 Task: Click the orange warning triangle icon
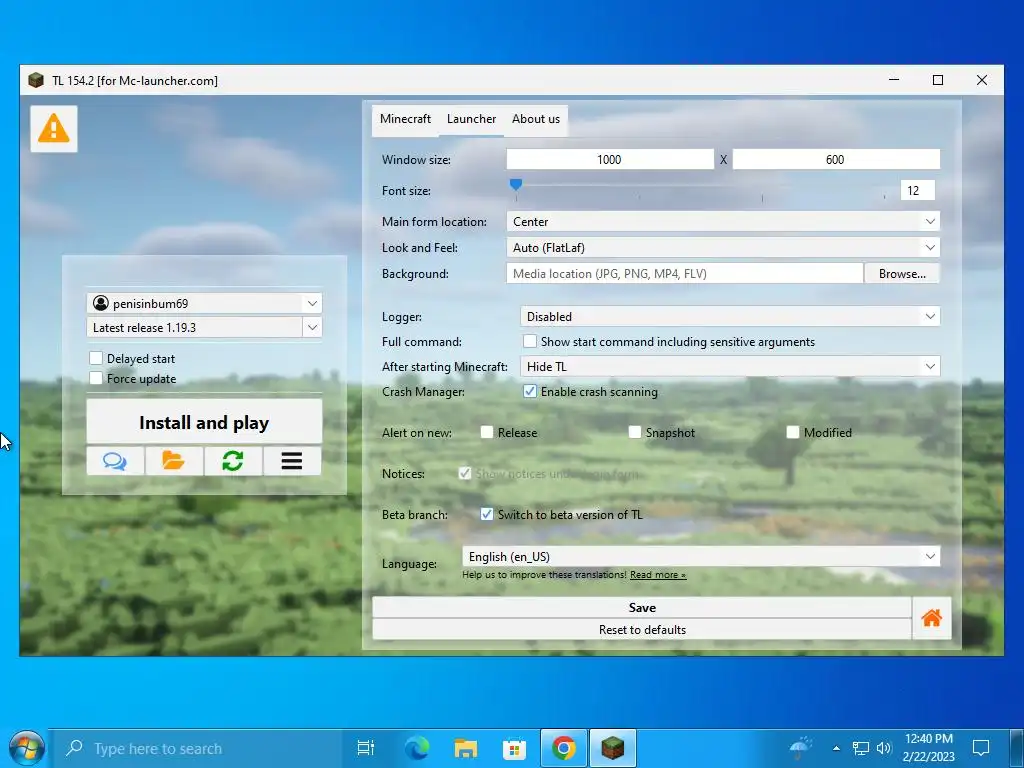point(54,129)
